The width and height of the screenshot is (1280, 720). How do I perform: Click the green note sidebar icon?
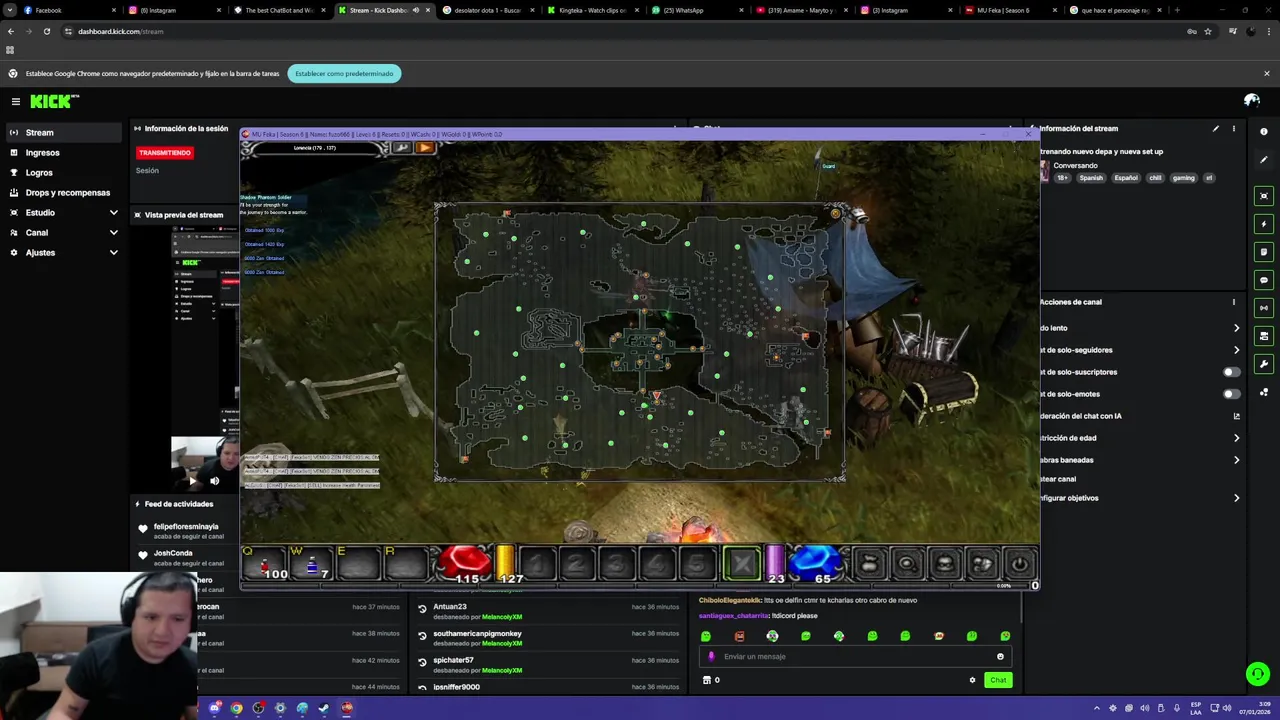[x=1264, y=252]
